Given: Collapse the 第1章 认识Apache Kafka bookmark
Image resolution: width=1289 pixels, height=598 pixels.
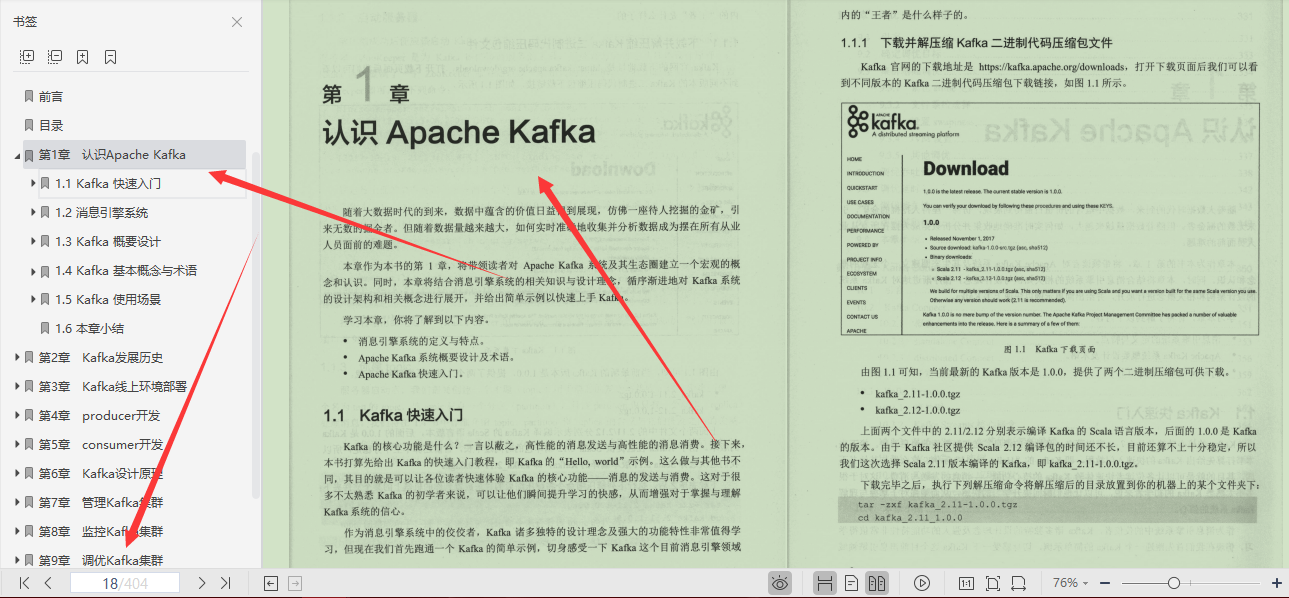Looking at the screenshot, I should point(17,155).
